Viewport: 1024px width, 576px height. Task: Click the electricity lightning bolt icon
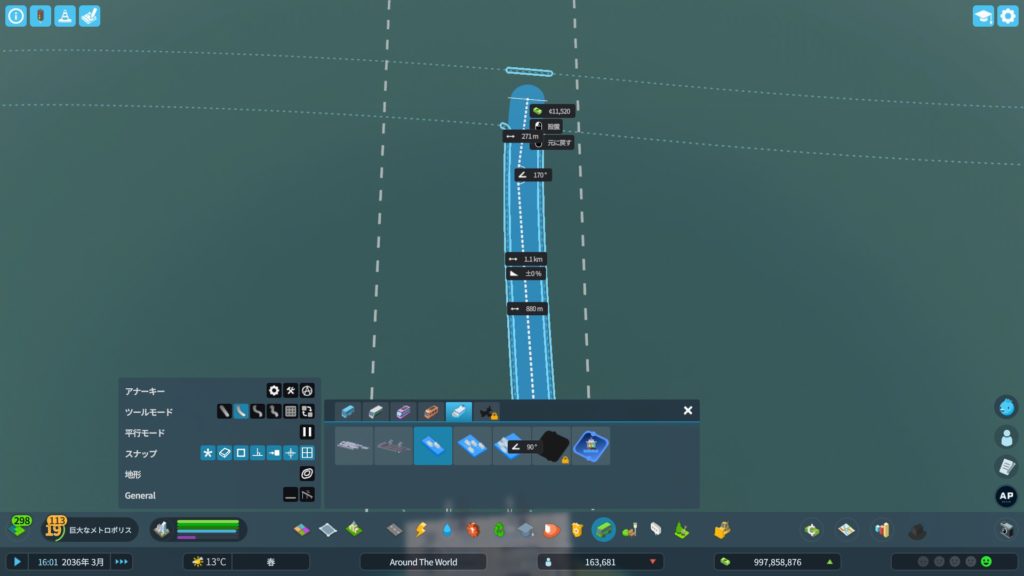421,529
